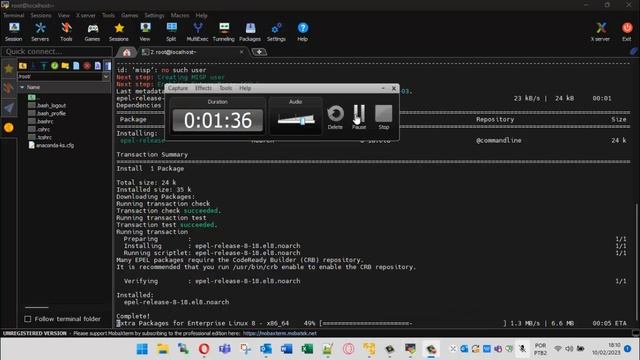
Task: Click the home tab icon
Action: [x=127, y=52]
